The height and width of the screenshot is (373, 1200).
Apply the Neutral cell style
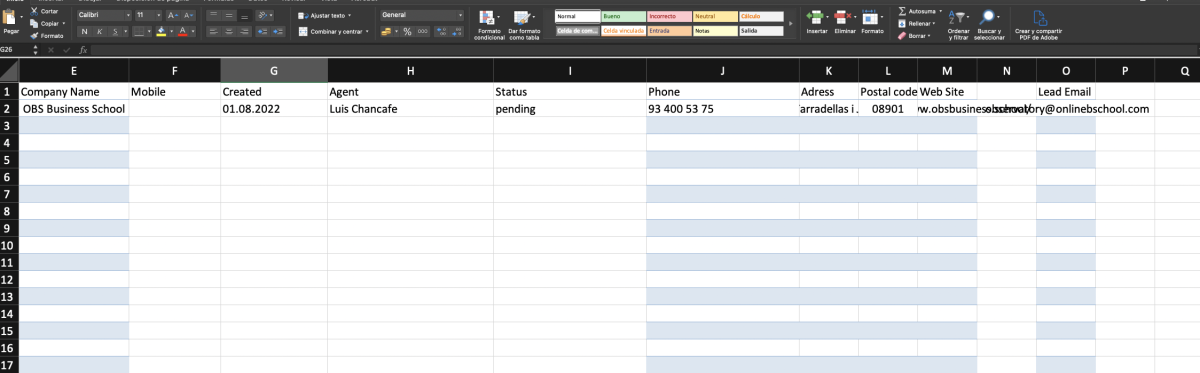pyautogui.click(x=715, y=17)
